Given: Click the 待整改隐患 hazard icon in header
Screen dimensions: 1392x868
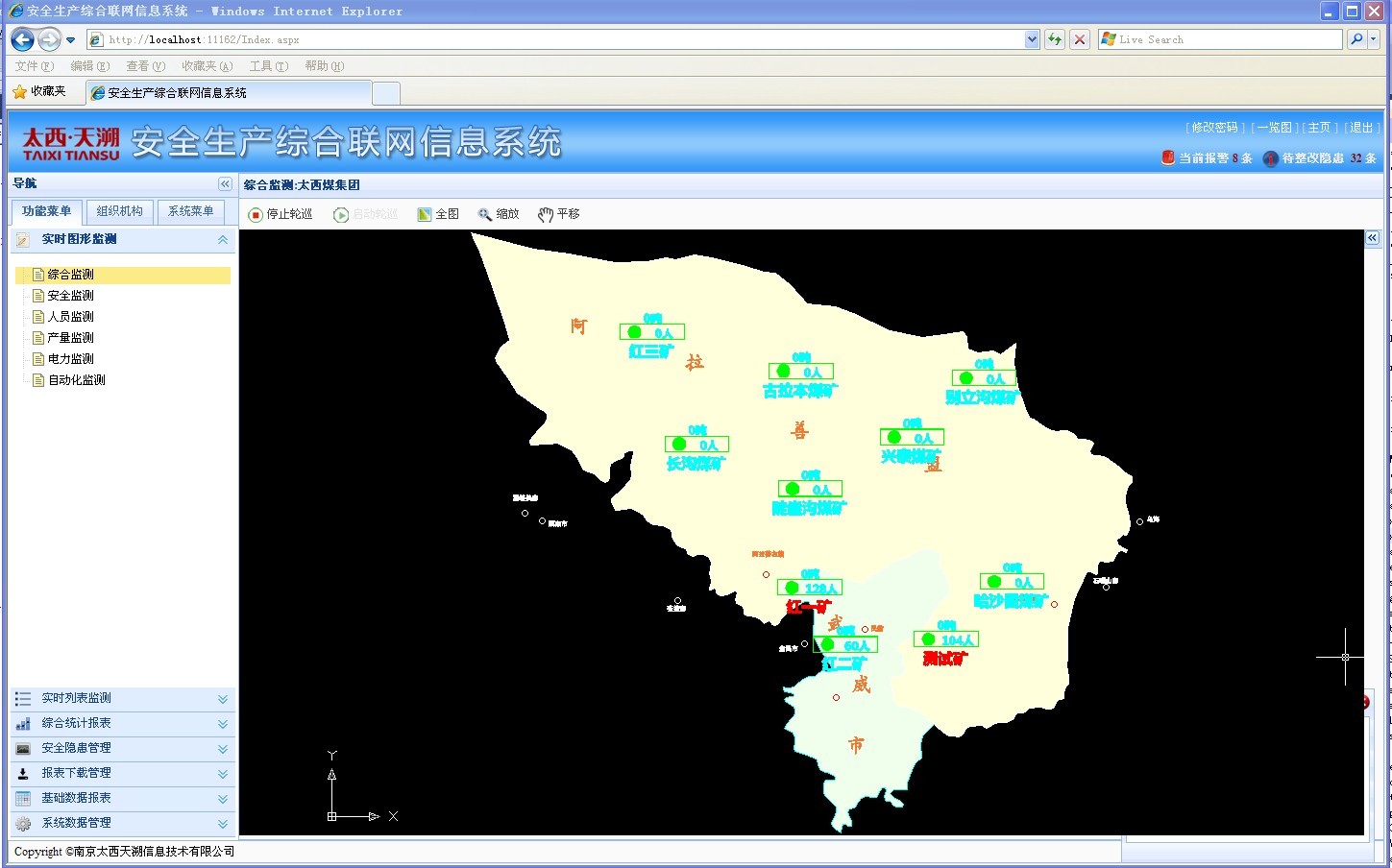Looking at the screenshot, I should [x=1270, y=158].
